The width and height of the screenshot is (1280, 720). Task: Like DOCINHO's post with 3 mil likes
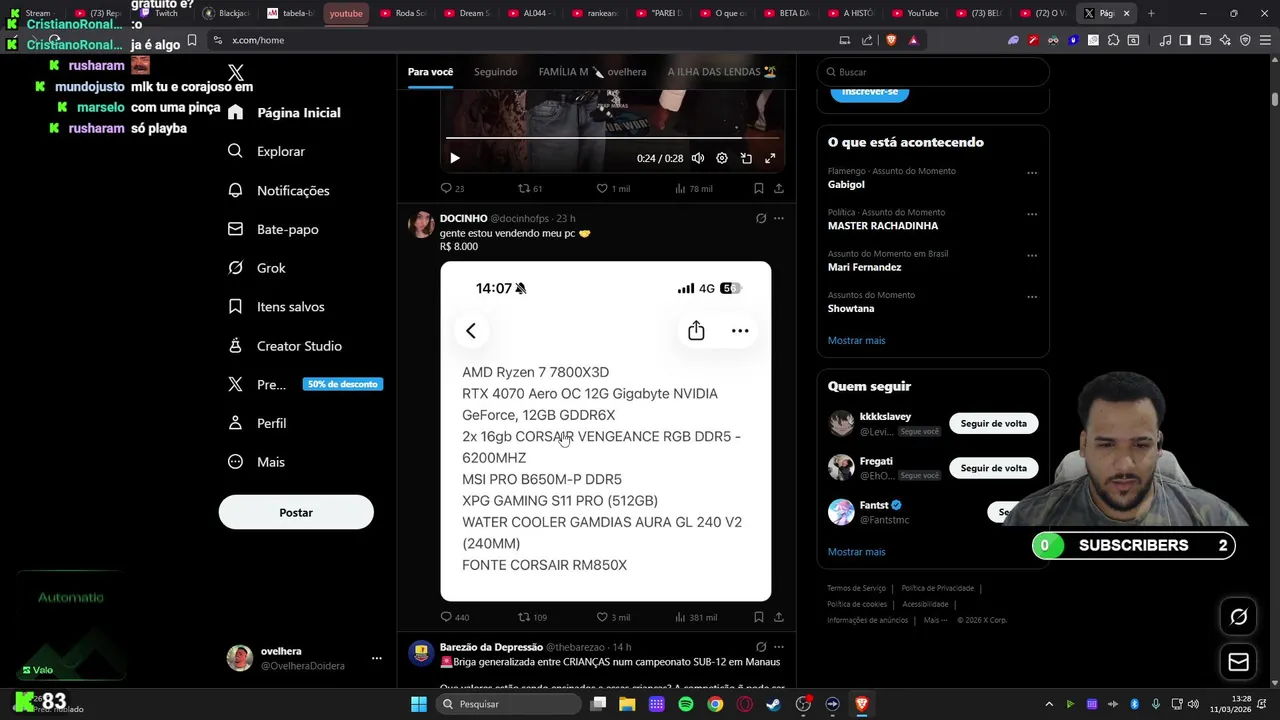click(x=613, y=617)
